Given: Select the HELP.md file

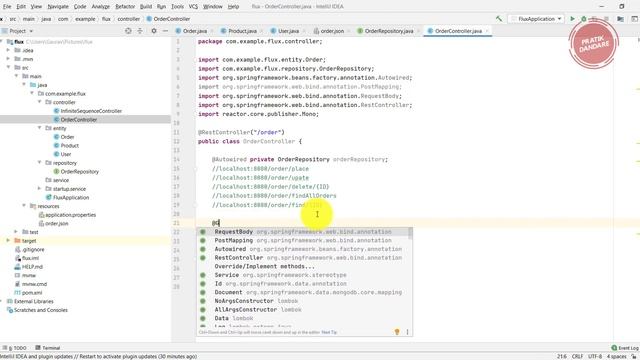Looking at the screenshot, I should coord(32,267).
